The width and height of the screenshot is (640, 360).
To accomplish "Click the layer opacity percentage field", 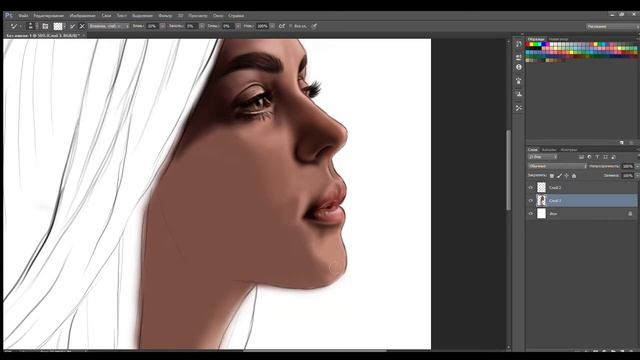I will [627, 166].
